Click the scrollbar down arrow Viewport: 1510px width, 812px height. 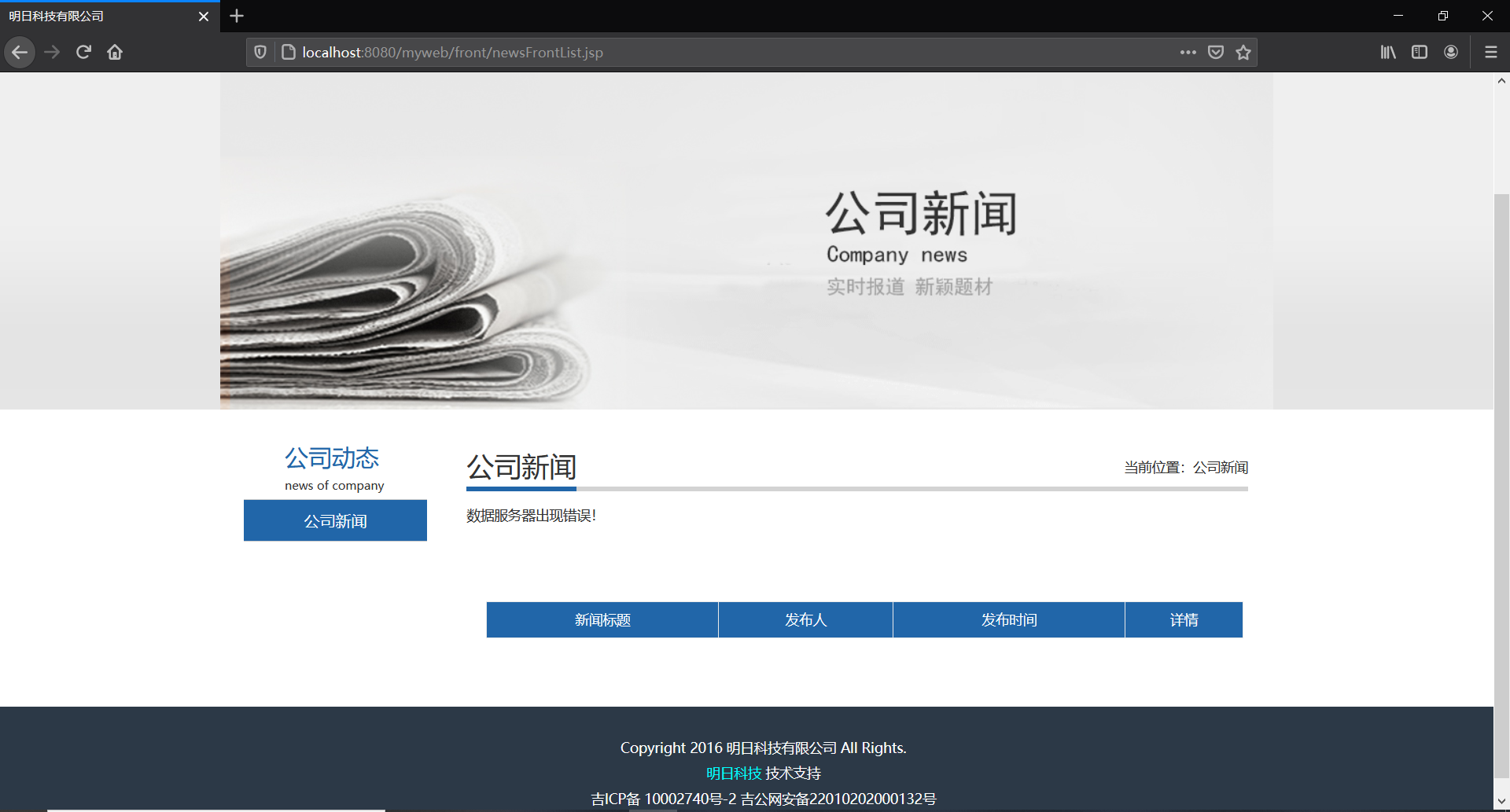coord(1501,803)
